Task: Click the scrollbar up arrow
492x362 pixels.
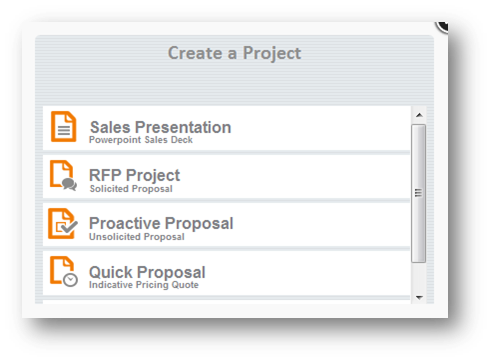Action: click(419, 115)
